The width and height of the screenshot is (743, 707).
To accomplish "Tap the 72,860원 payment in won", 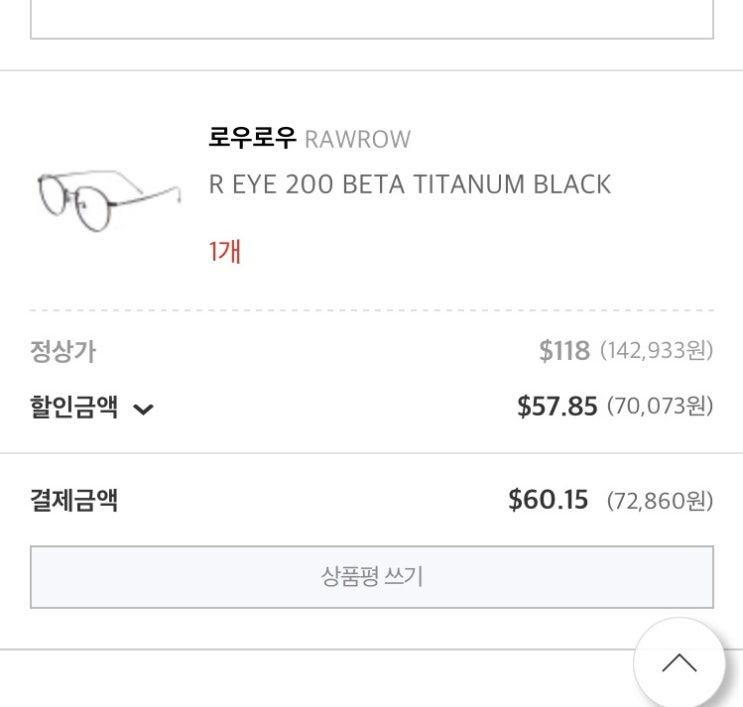I will point(660,500).
